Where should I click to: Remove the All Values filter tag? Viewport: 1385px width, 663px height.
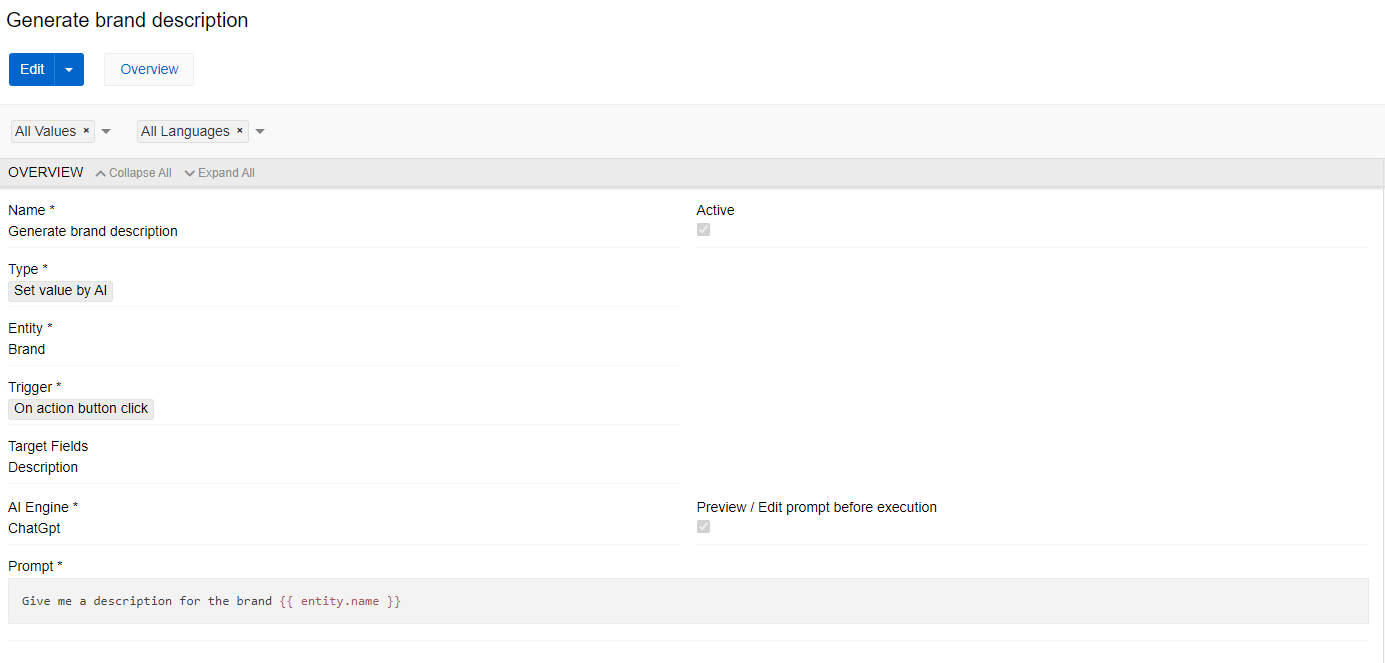click(86, 131)
